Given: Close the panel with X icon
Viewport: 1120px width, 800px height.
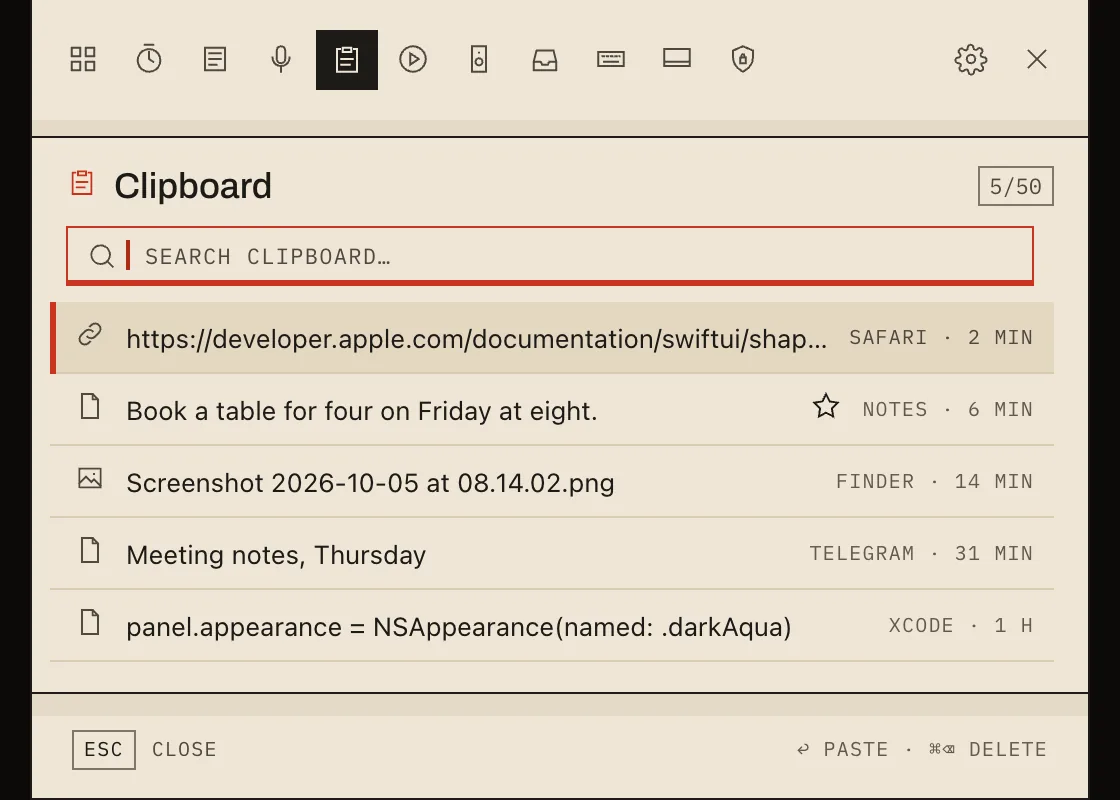Looking at the screenshot, I should (1036, 59).
